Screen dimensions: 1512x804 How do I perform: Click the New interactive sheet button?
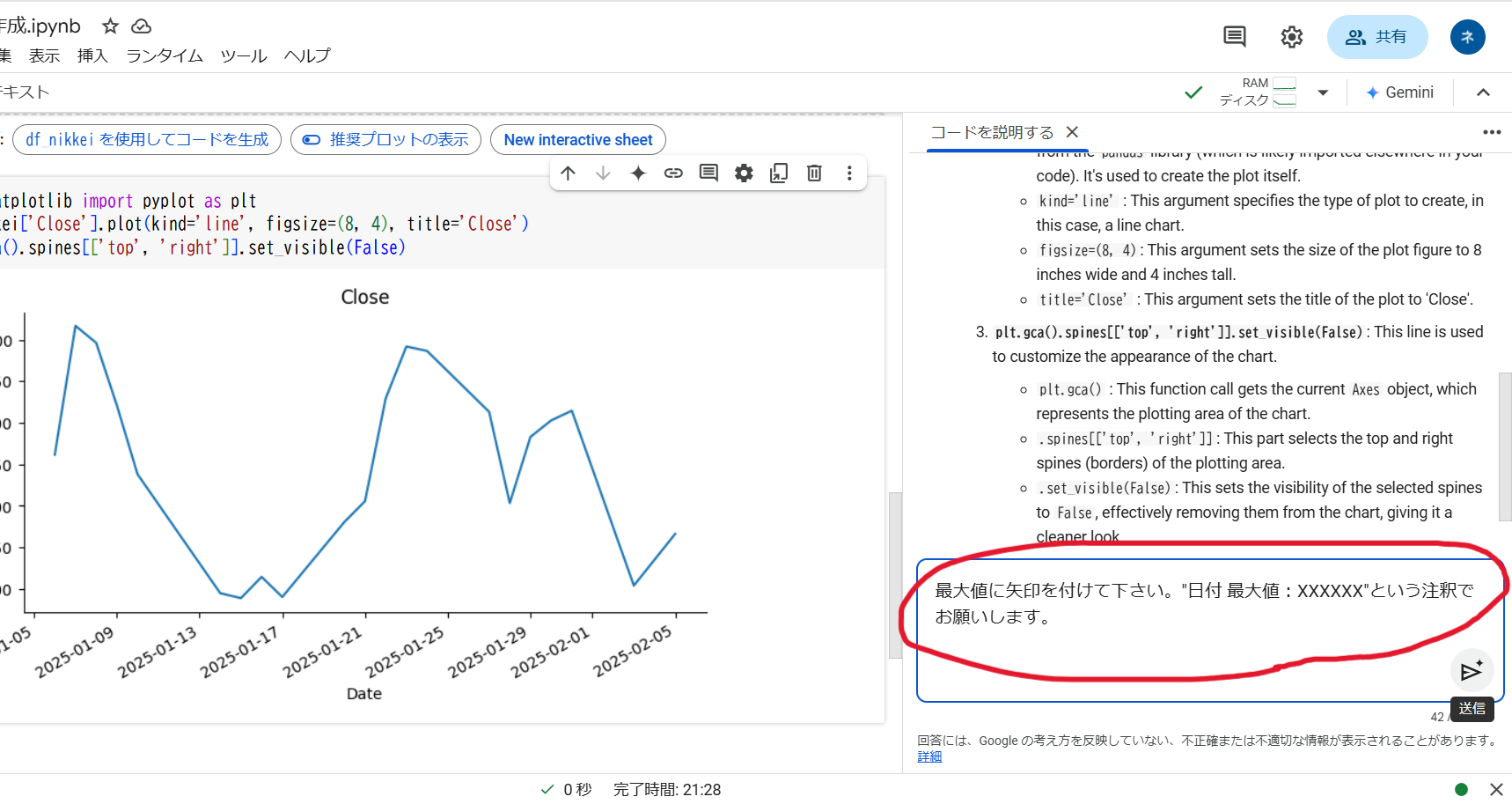point(577,139)
